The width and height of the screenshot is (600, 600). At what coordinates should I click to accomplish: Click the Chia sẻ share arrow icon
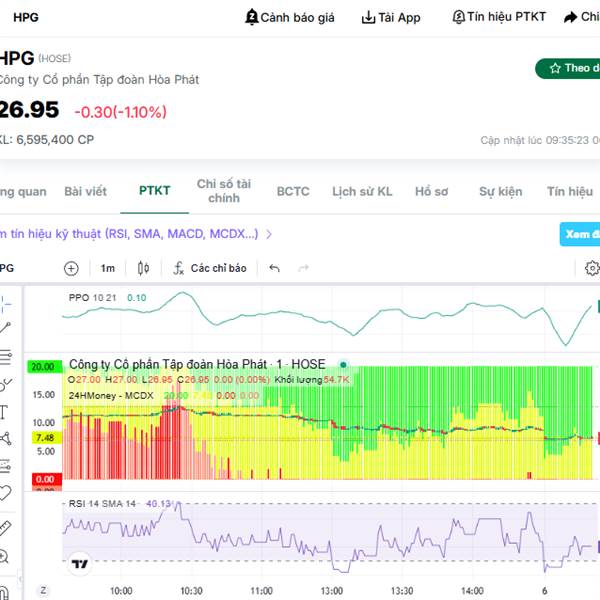pos(570,17)
